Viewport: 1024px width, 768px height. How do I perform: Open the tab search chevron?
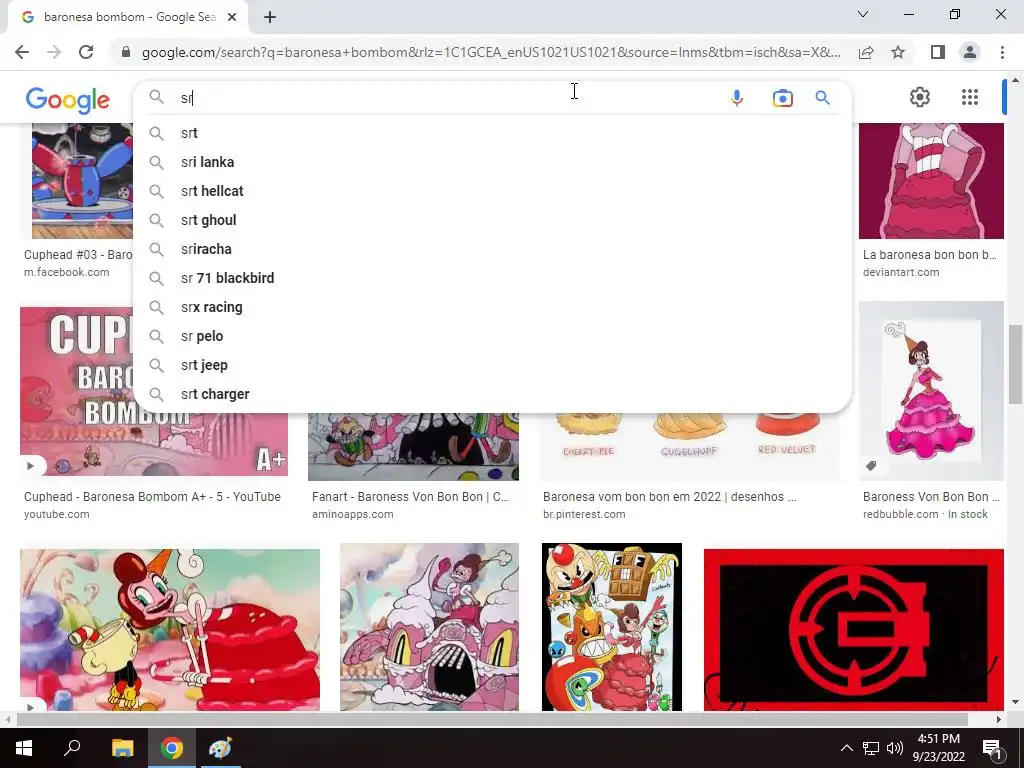click(863, 14)
